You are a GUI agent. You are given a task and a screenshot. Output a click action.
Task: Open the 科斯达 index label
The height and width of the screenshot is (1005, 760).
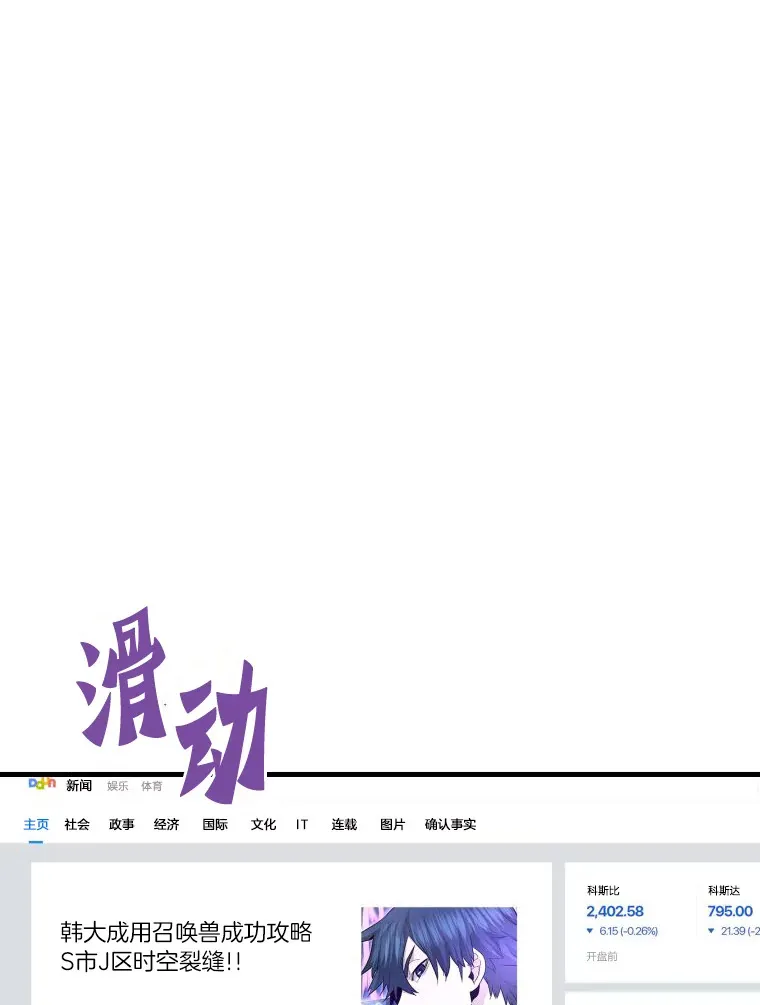click(724, 890)
